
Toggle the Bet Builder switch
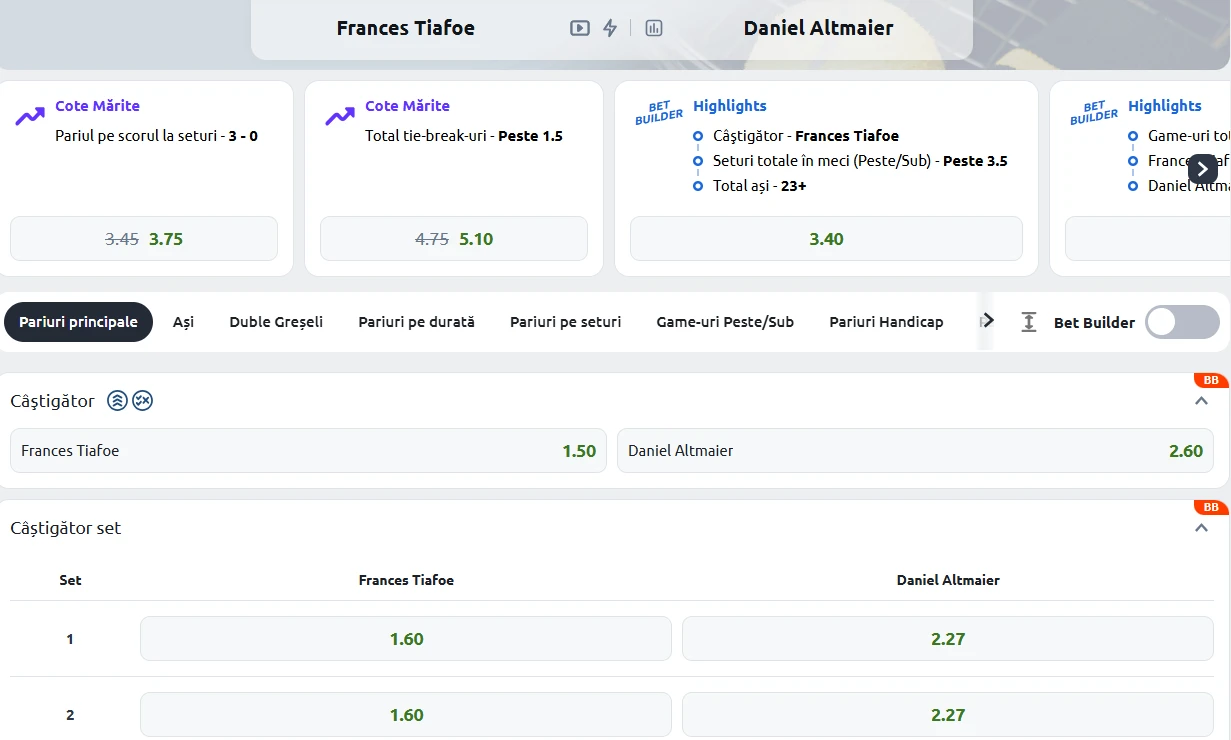1182,322
